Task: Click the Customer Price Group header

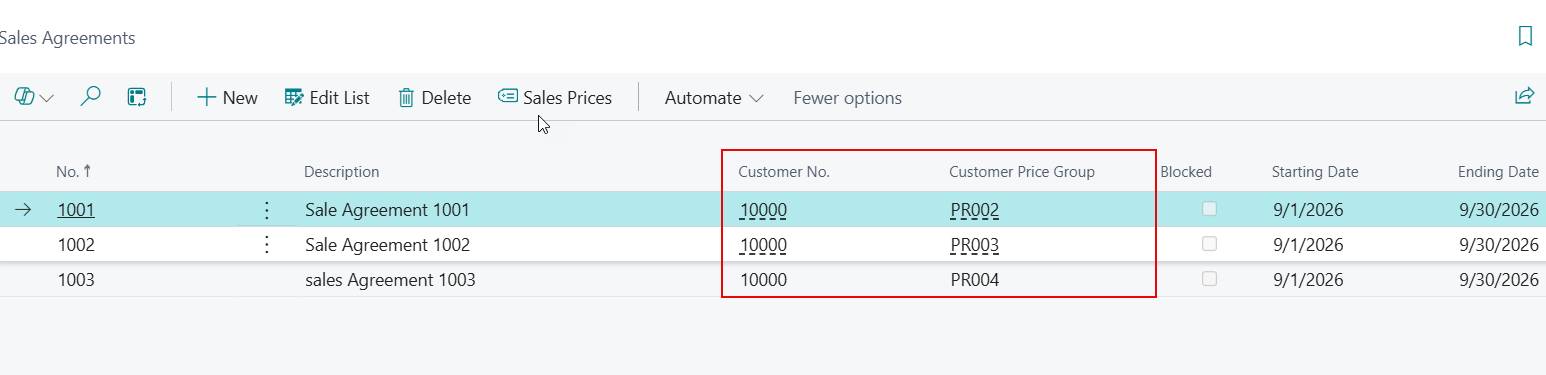Action: 1022,172
